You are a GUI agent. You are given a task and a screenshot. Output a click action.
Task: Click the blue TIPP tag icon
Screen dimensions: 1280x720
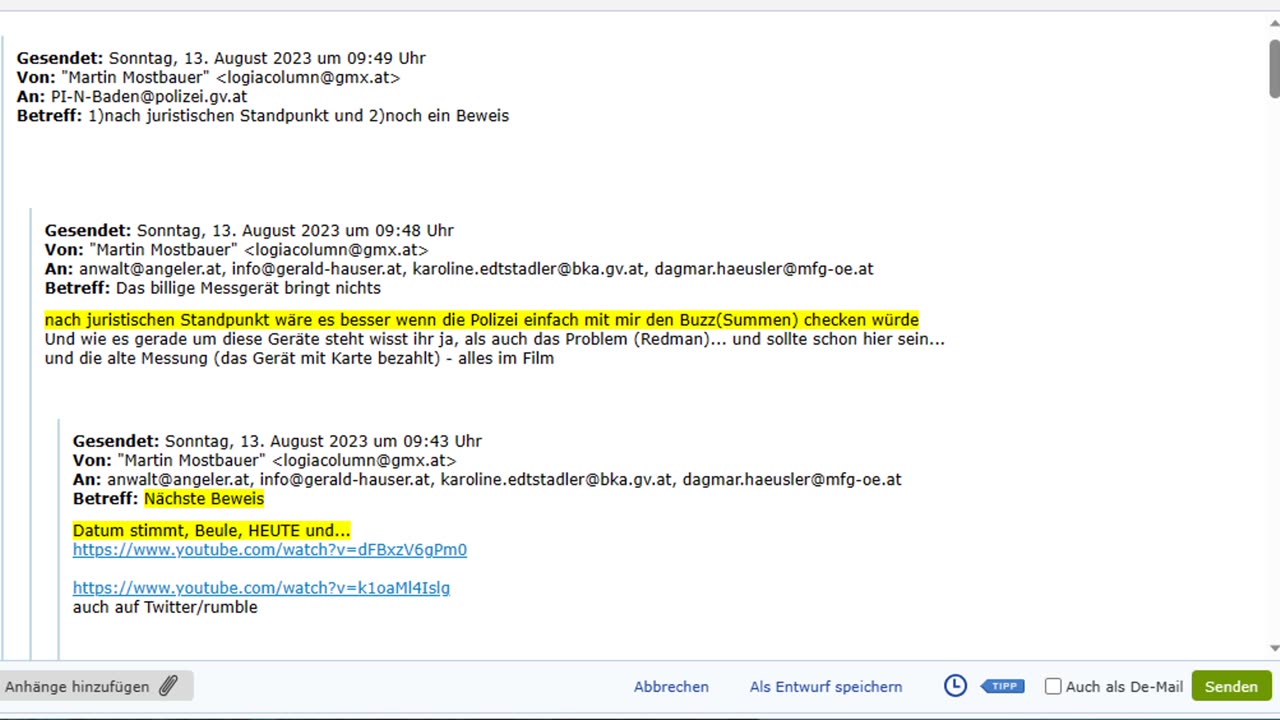click(1003, 686)
